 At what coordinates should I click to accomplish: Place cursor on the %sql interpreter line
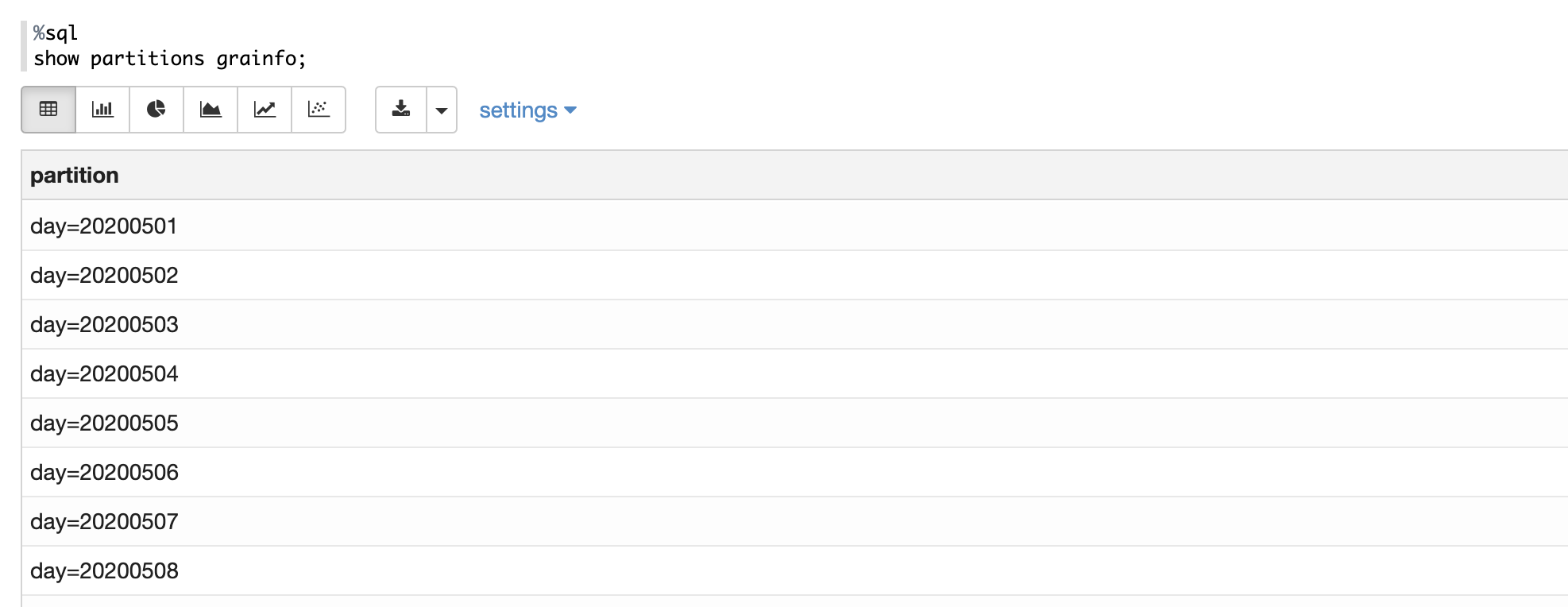[x=55, y=33]
